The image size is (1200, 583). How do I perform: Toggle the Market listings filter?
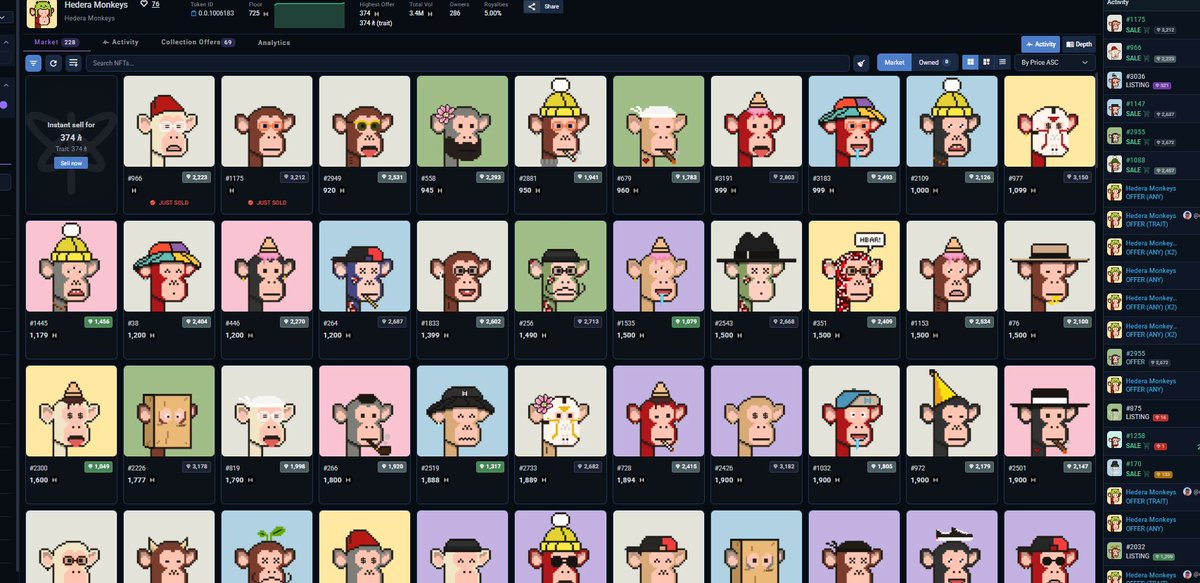(894, 62)
